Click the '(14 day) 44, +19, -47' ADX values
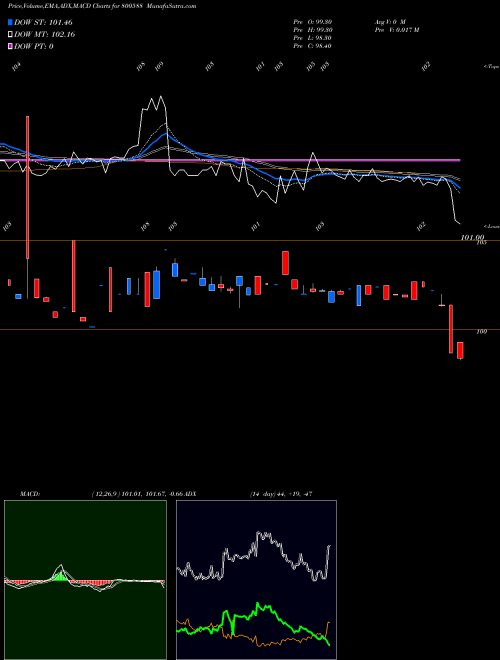The width and height of the screenshot is (500, 660). (280, 494)
